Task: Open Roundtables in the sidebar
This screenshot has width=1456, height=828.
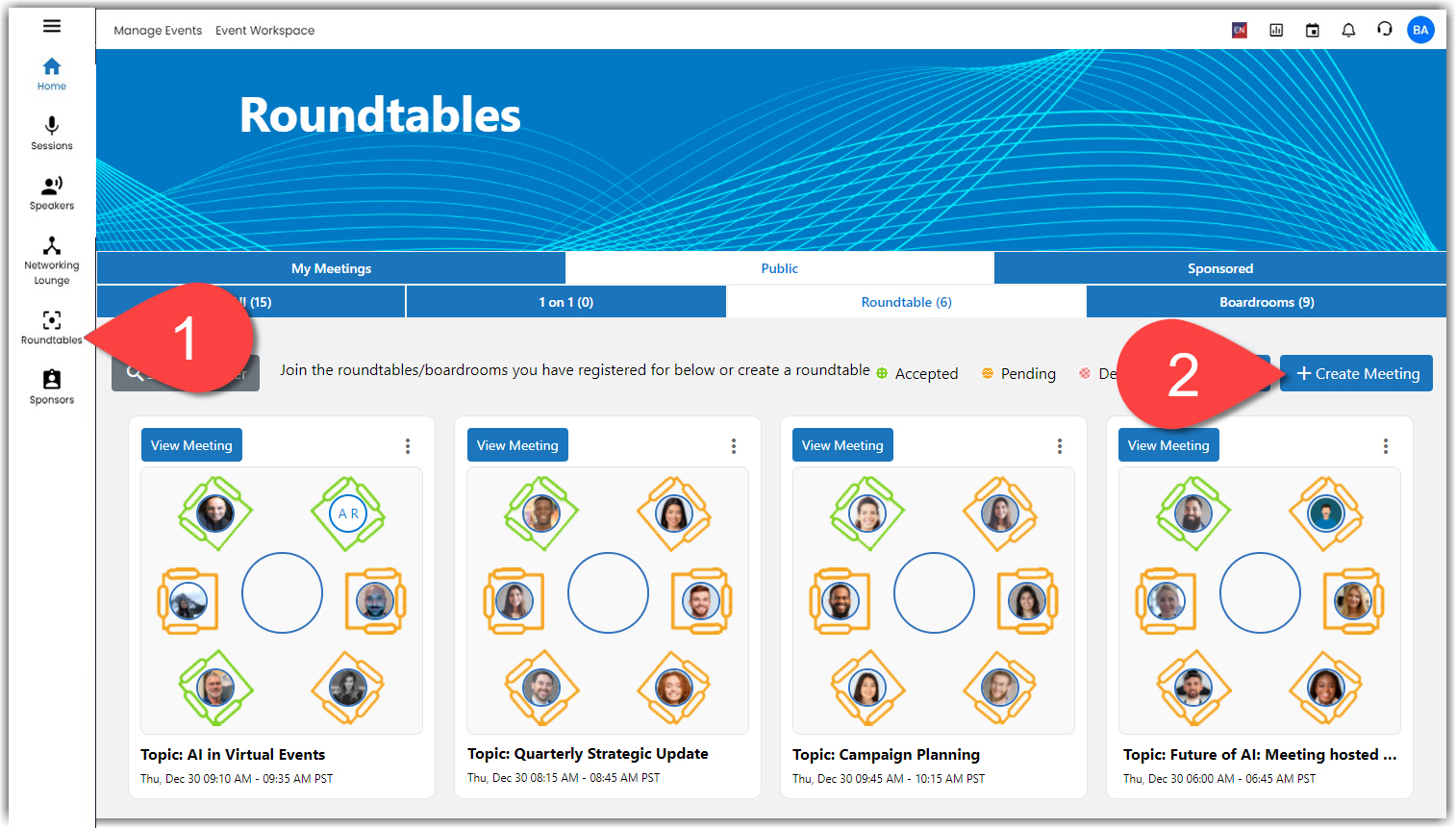Action: click(x=52, y=327)
